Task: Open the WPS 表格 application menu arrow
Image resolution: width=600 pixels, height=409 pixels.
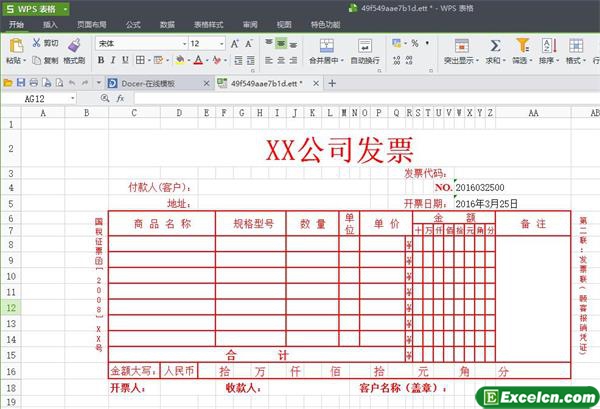Action: (65, 9)
